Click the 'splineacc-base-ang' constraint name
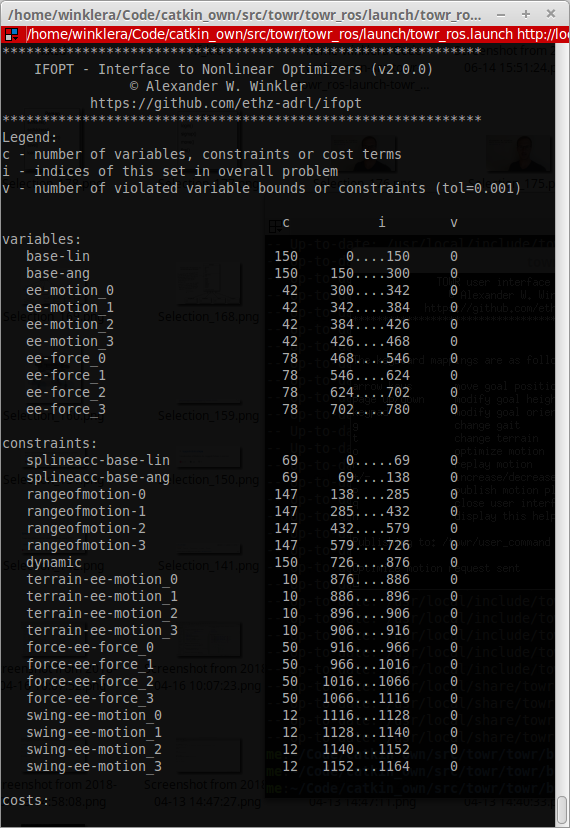 98,477
